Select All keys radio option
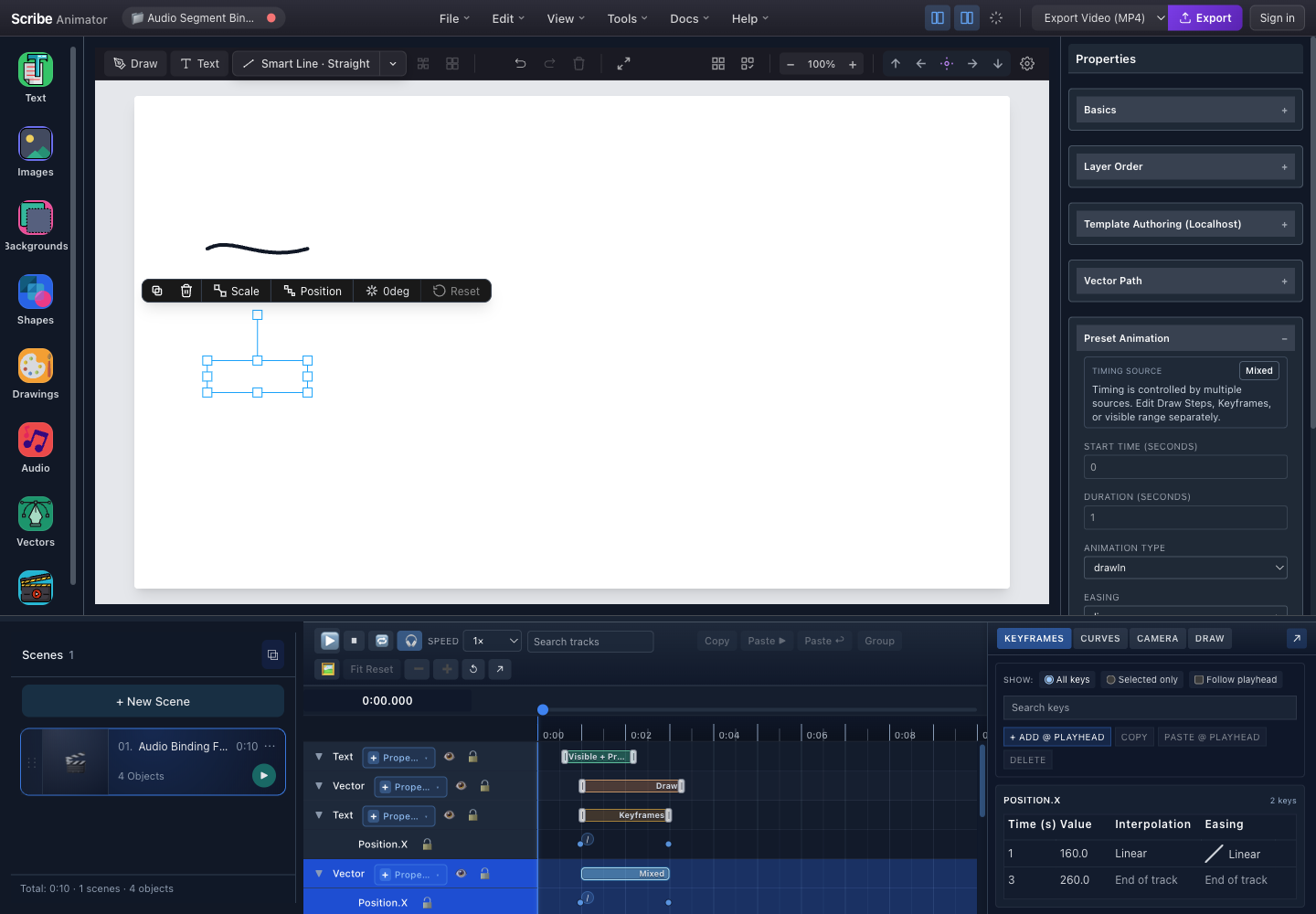 1067,679
